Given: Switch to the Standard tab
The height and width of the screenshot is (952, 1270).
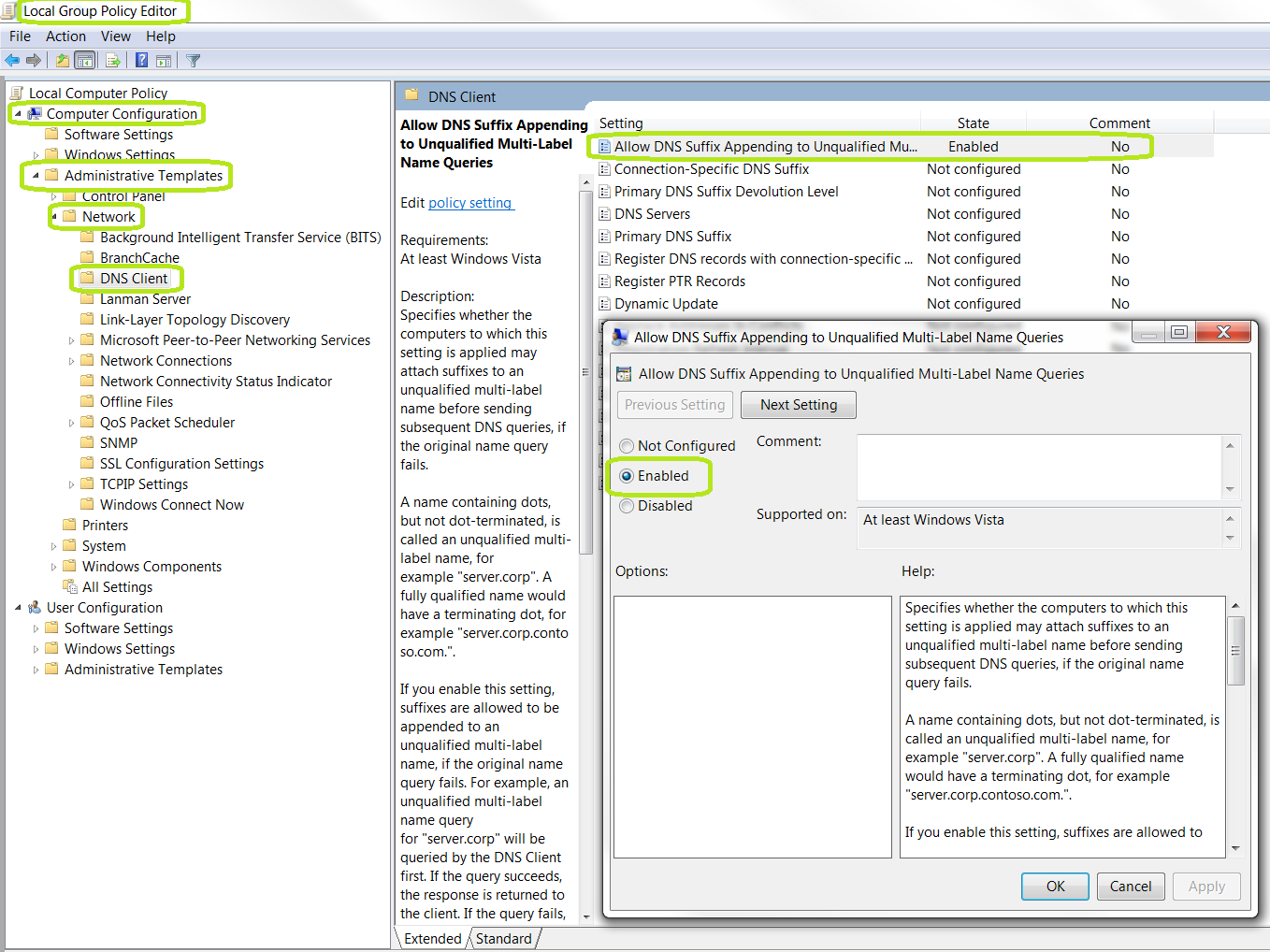Looking at the screenshot, I should (x=503, y=939).
